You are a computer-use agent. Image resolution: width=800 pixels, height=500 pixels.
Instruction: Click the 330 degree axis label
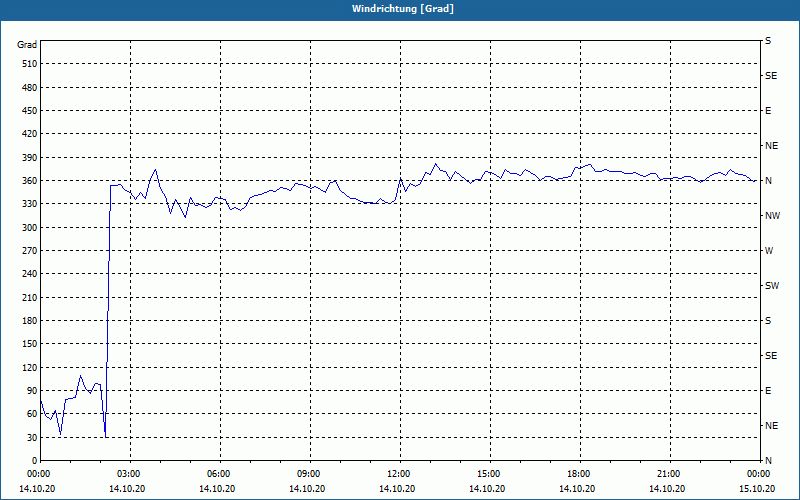click(x=30, y=204)
